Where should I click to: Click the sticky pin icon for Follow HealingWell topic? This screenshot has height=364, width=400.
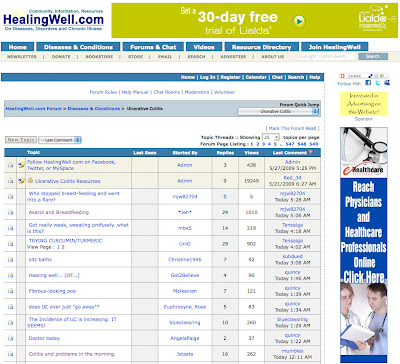pos(21,165)
